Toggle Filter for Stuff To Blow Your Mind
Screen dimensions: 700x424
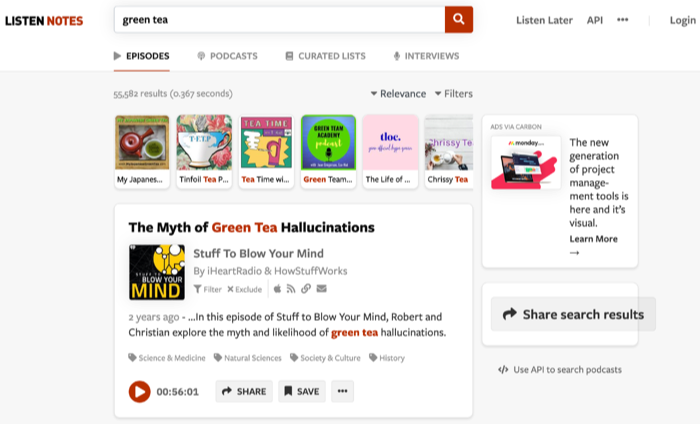click(x=208, y=289)
